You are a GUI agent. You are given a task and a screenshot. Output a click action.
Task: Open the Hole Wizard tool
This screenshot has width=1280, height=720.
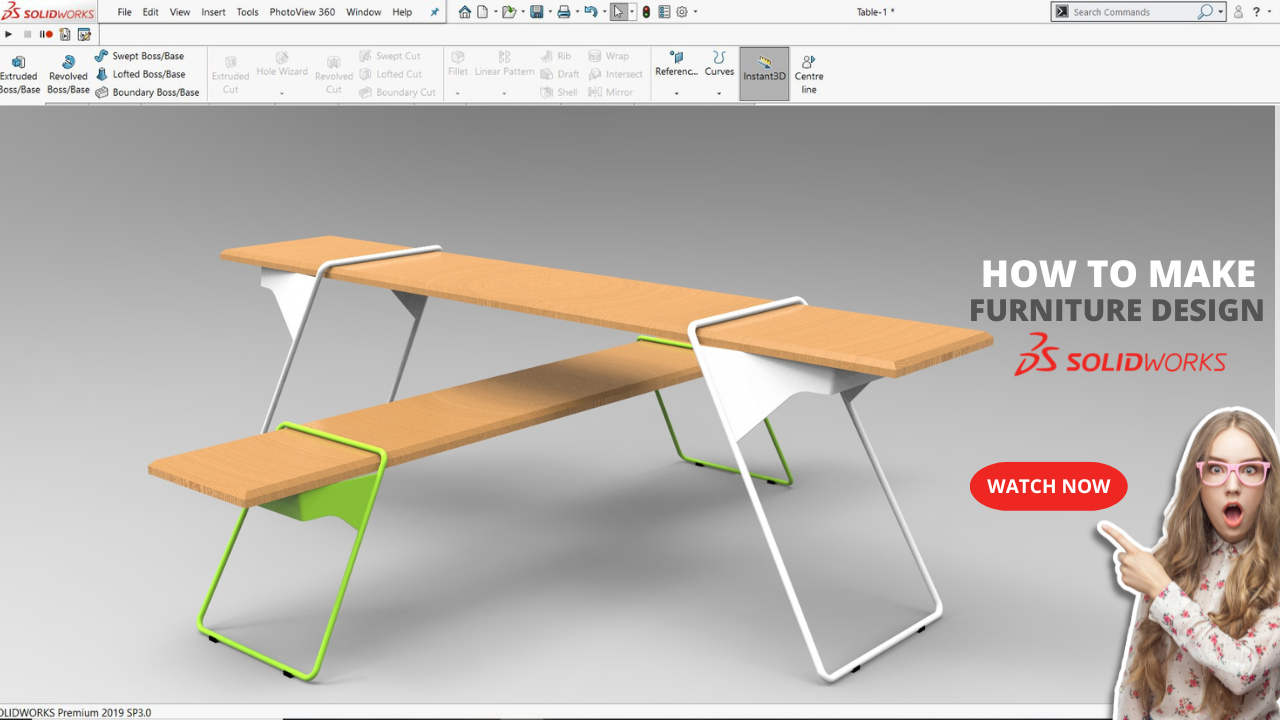282,65
